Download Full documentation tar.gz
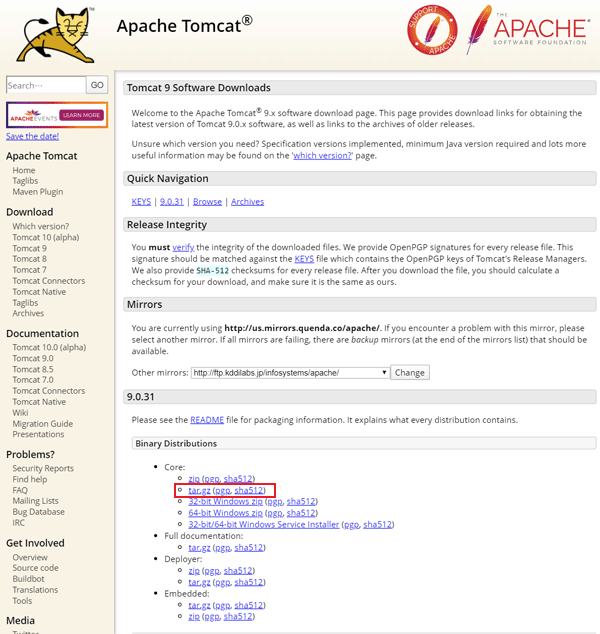Screen dimensions: 600x634 pyautogui.click(x=199, y=547)
